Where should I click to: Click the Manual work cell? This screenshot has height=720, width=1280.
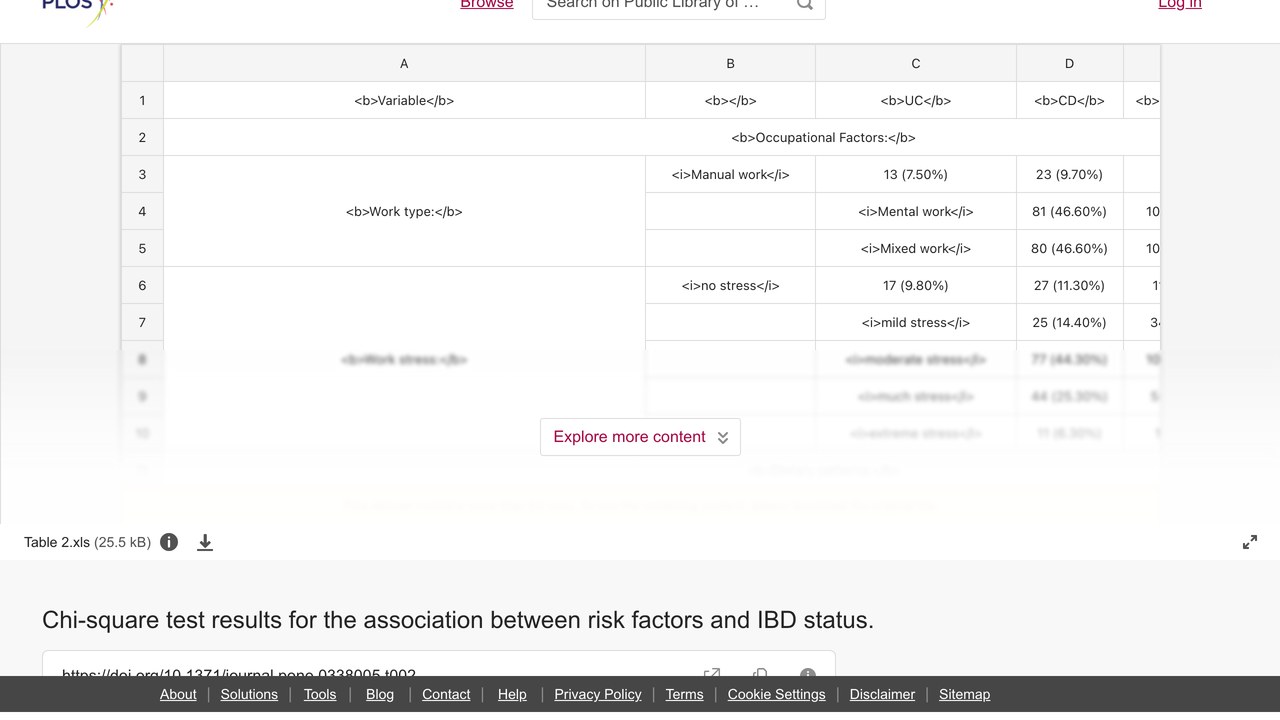pos(730,174)
